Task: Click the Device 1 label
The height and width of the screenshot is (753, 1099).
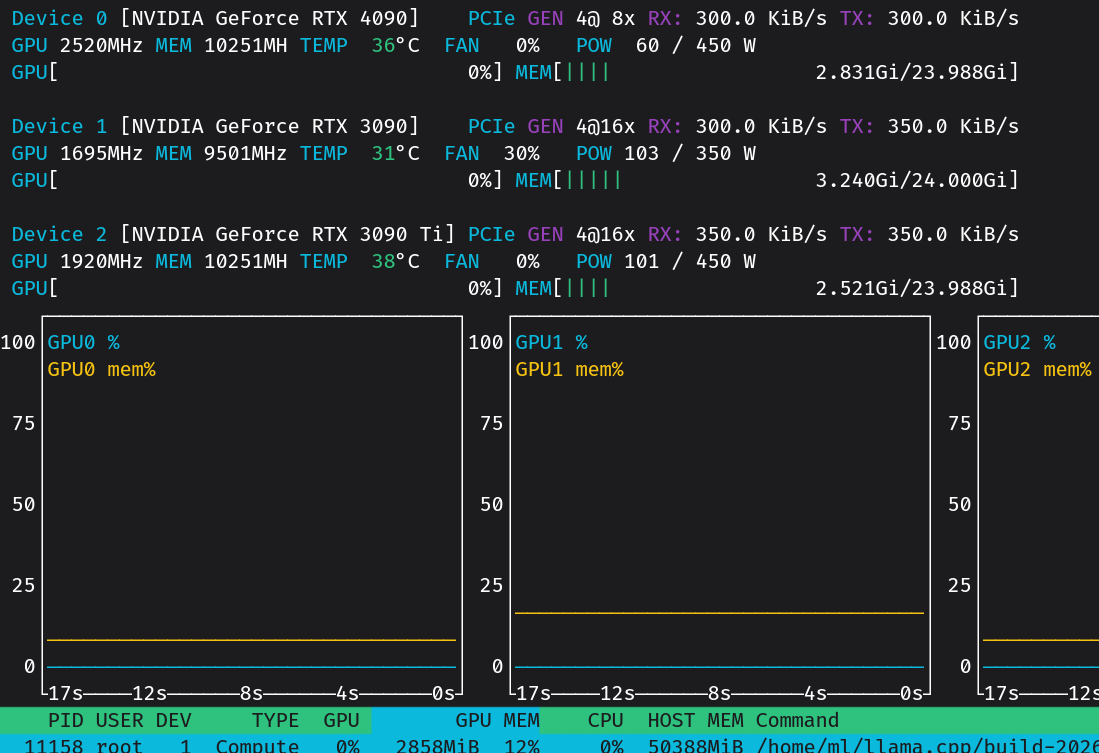Action: point(59,126)
